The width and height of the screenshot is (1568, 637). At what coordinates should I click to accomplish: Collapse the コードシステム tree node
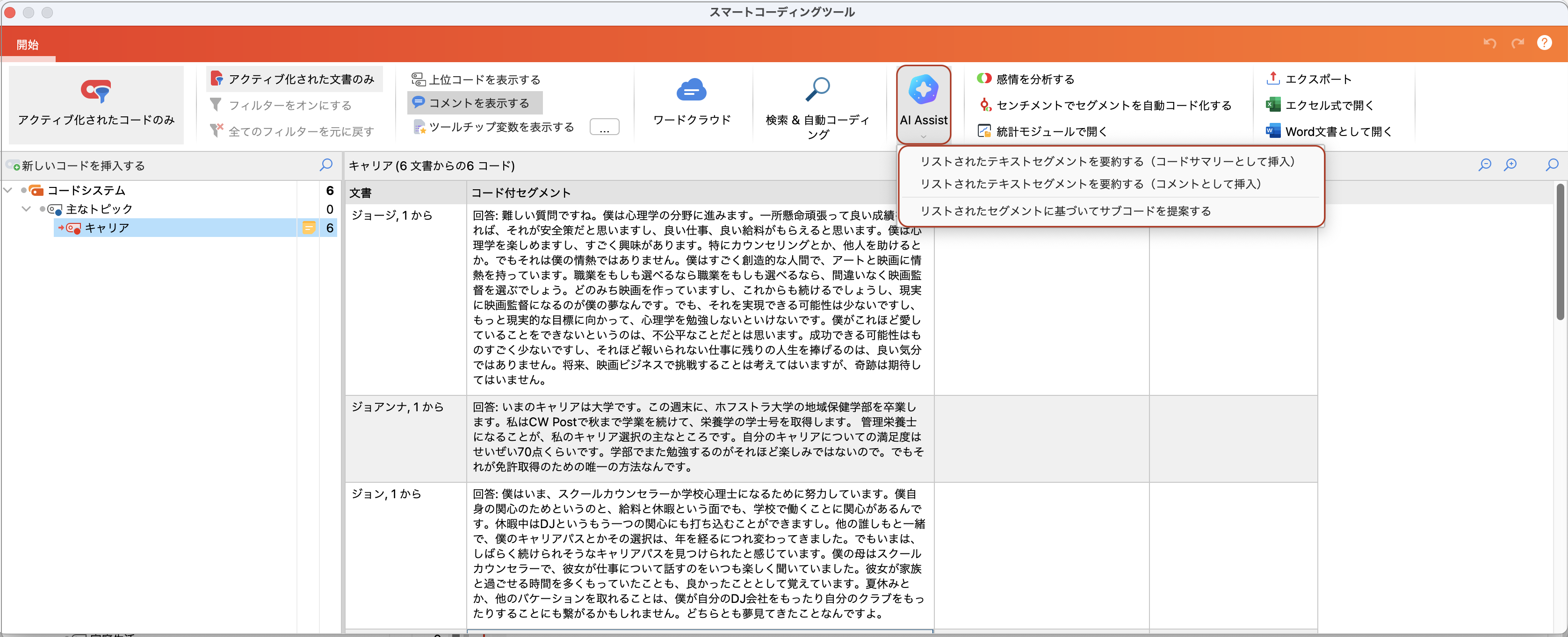point(8,190)
